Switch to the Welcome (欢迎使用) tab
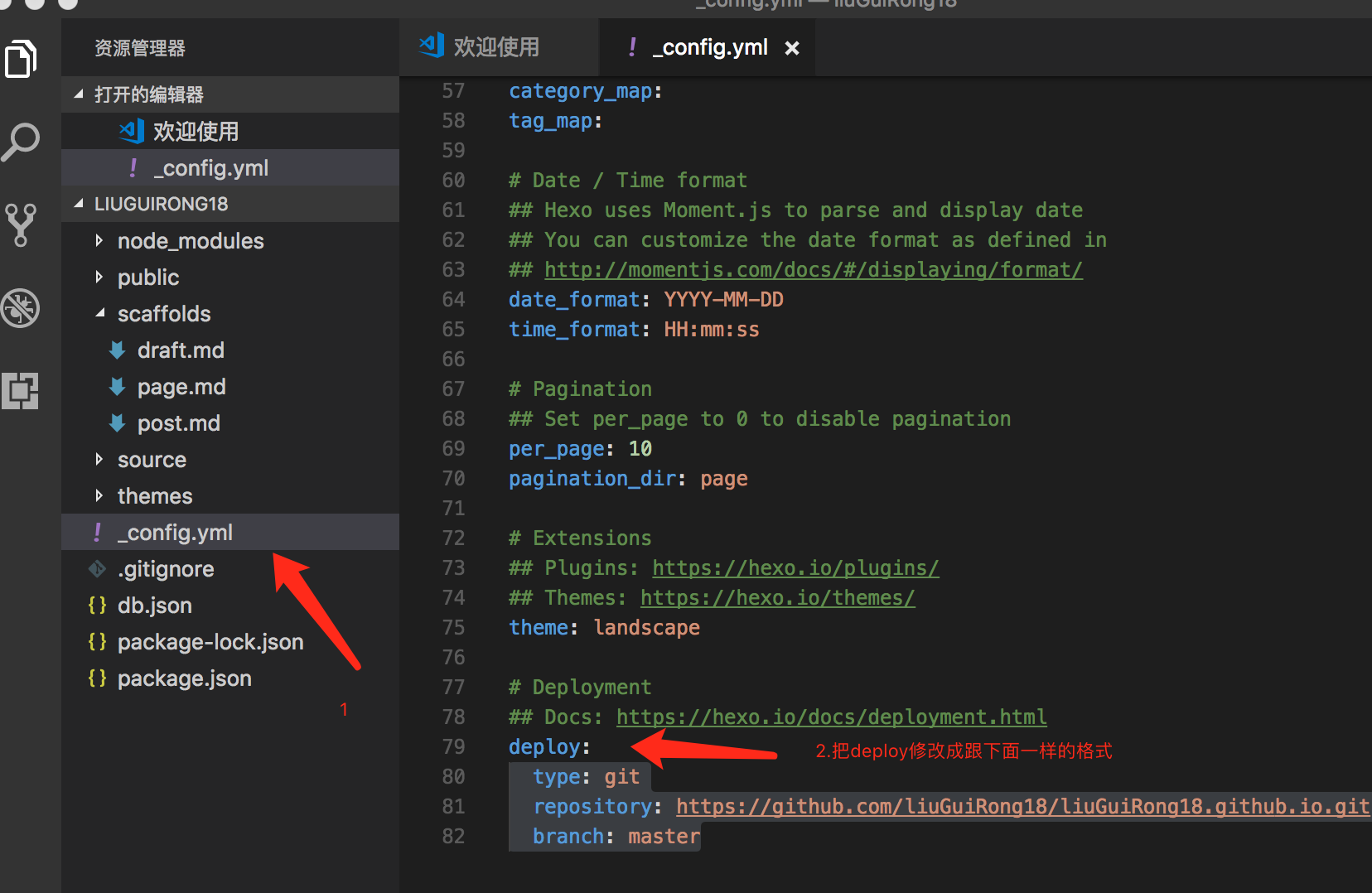The width and height of the screenshot is (1372, 893). tap(495, 47)
